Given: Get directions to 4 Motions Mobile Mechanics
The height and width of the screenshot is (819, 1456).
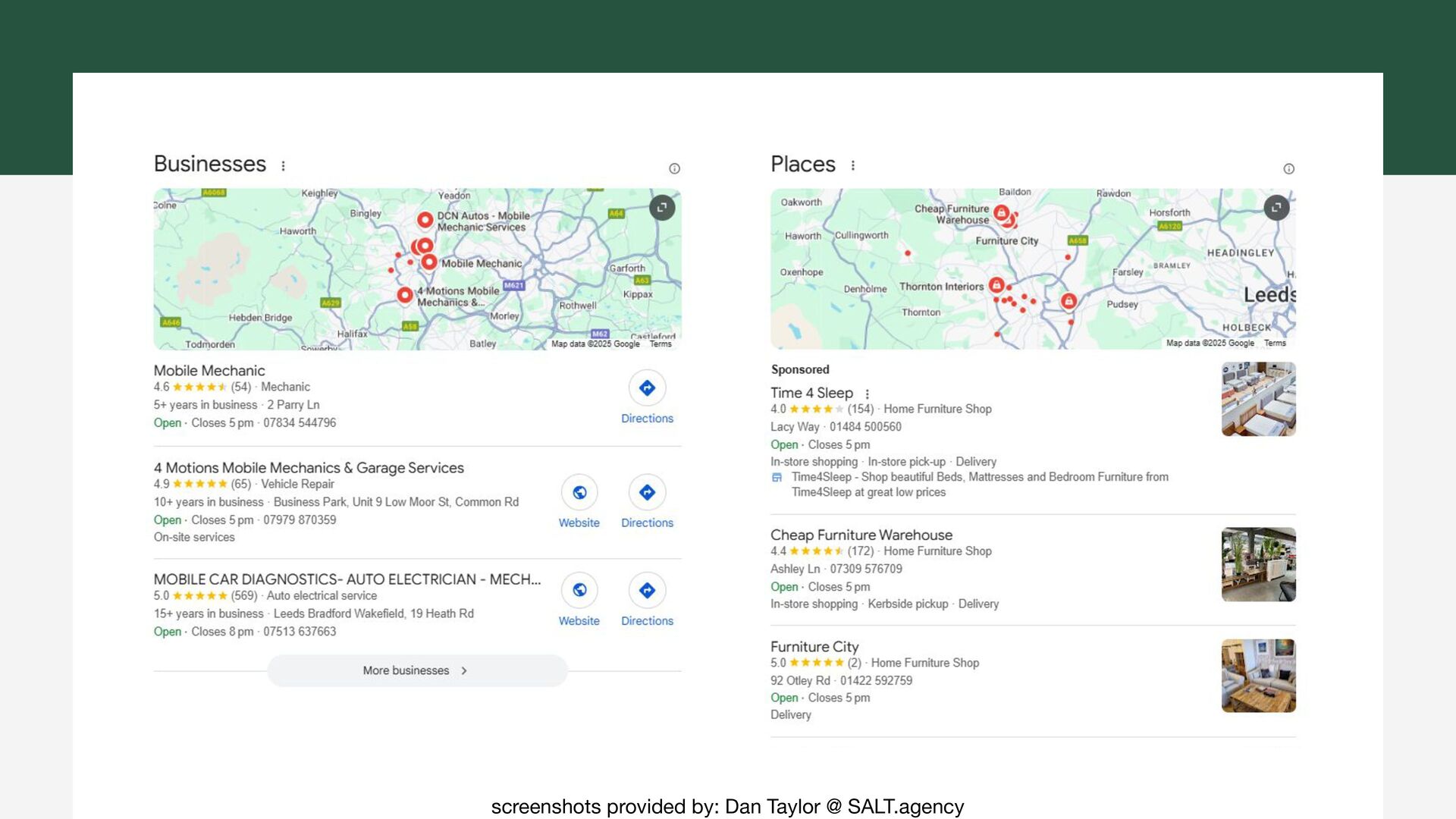Looking at the screenshot, I should (x=647, y=493).
